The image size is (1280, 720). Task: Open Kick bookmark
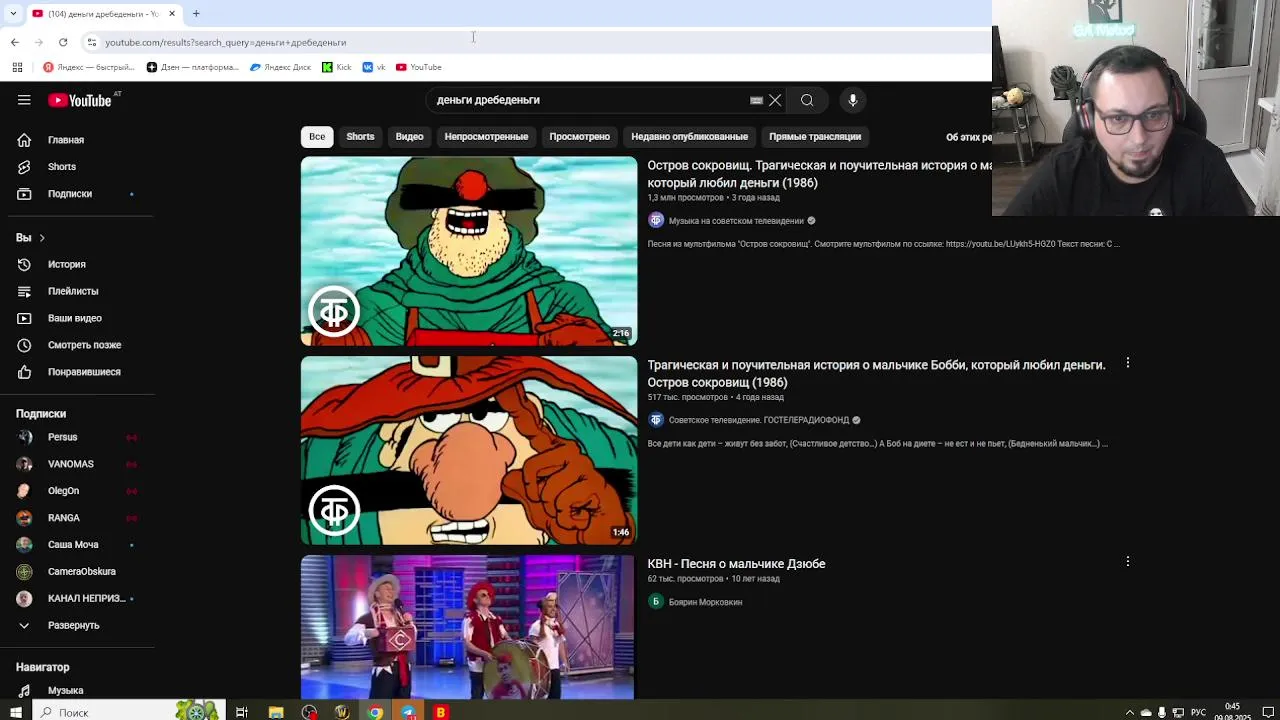337,67
